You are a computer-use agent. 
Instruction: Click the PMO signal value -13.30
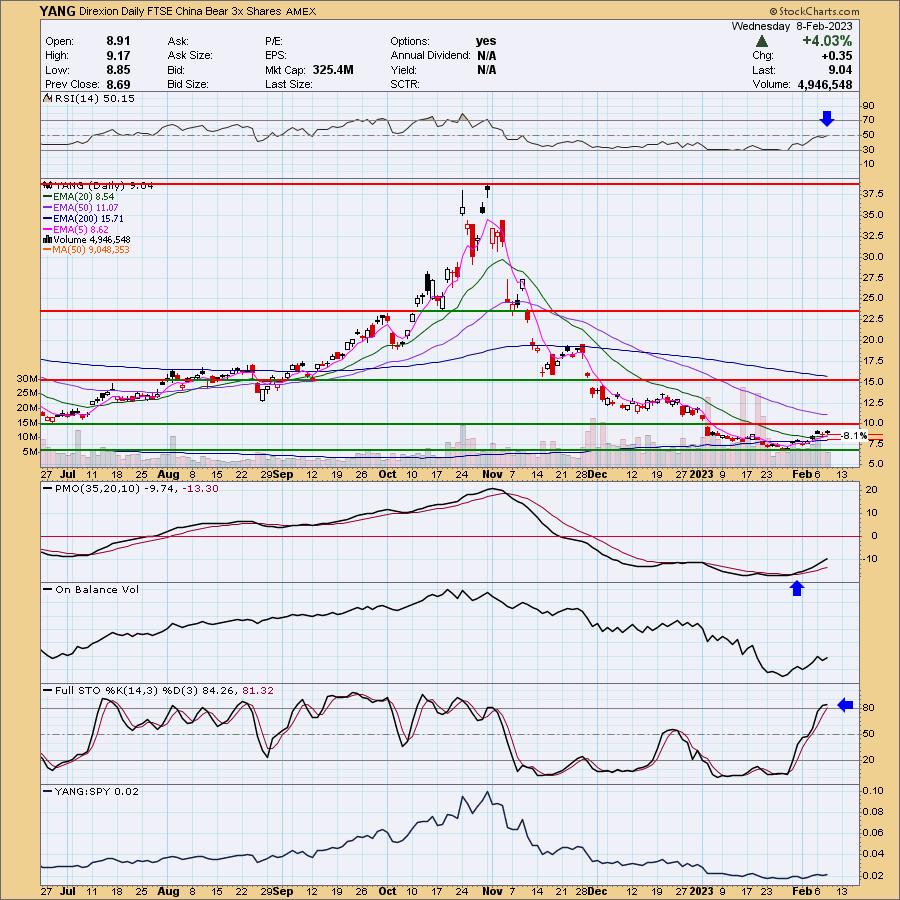click(x=200, y=488)
